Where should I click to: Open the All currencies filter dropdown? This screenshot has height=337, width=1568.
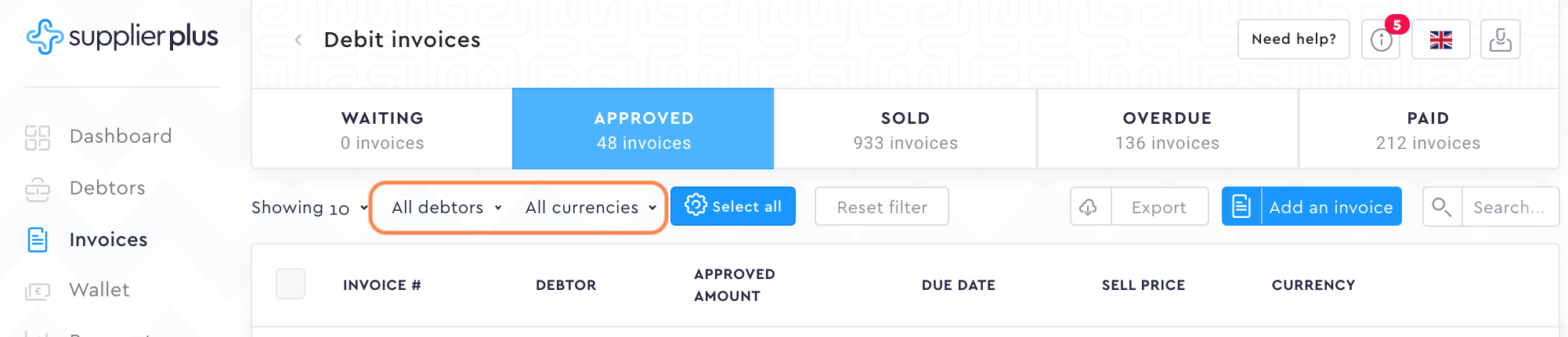pyautogui.click(x=591, y=208)
